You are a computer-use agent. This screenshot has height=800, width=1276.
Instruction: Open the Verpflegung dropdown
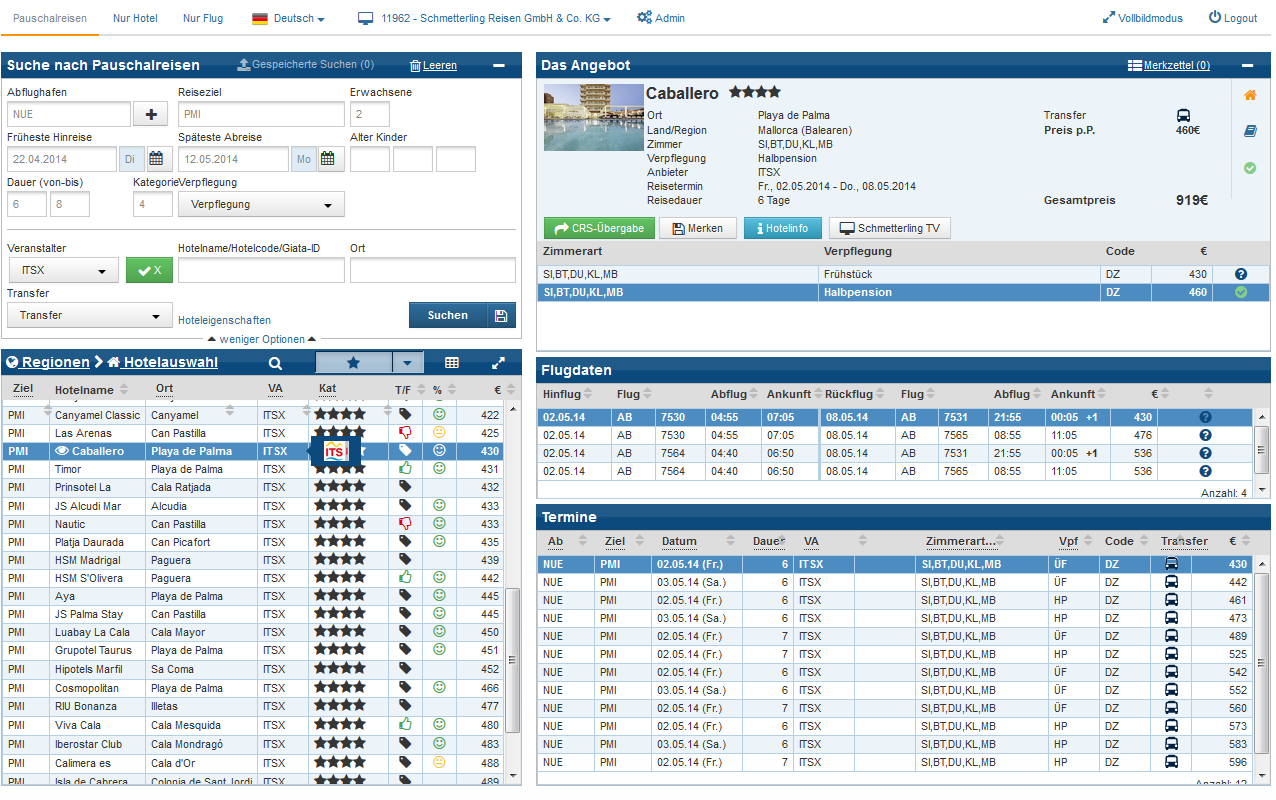261,204
